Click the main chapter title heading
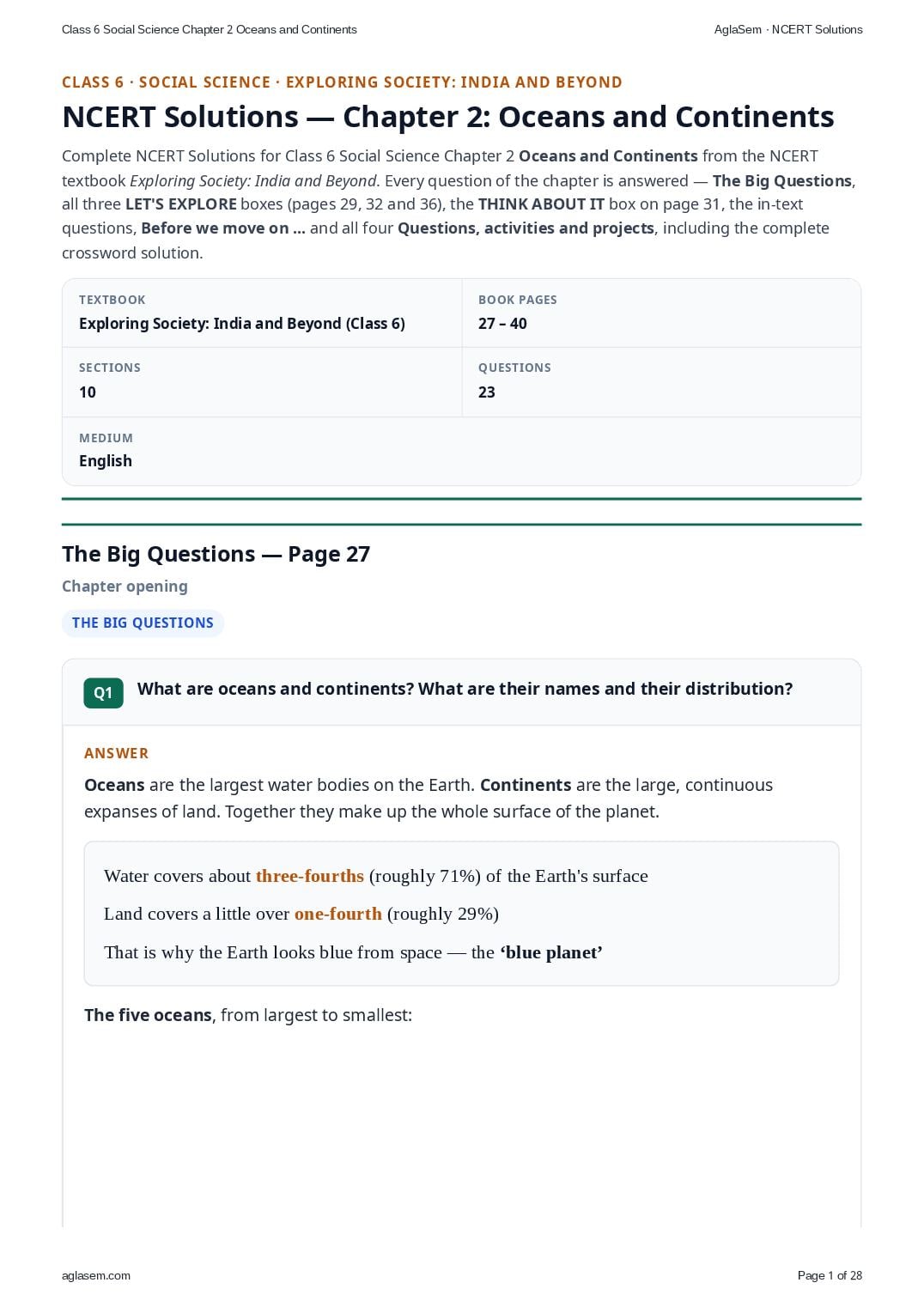 (x=448, y=117)
